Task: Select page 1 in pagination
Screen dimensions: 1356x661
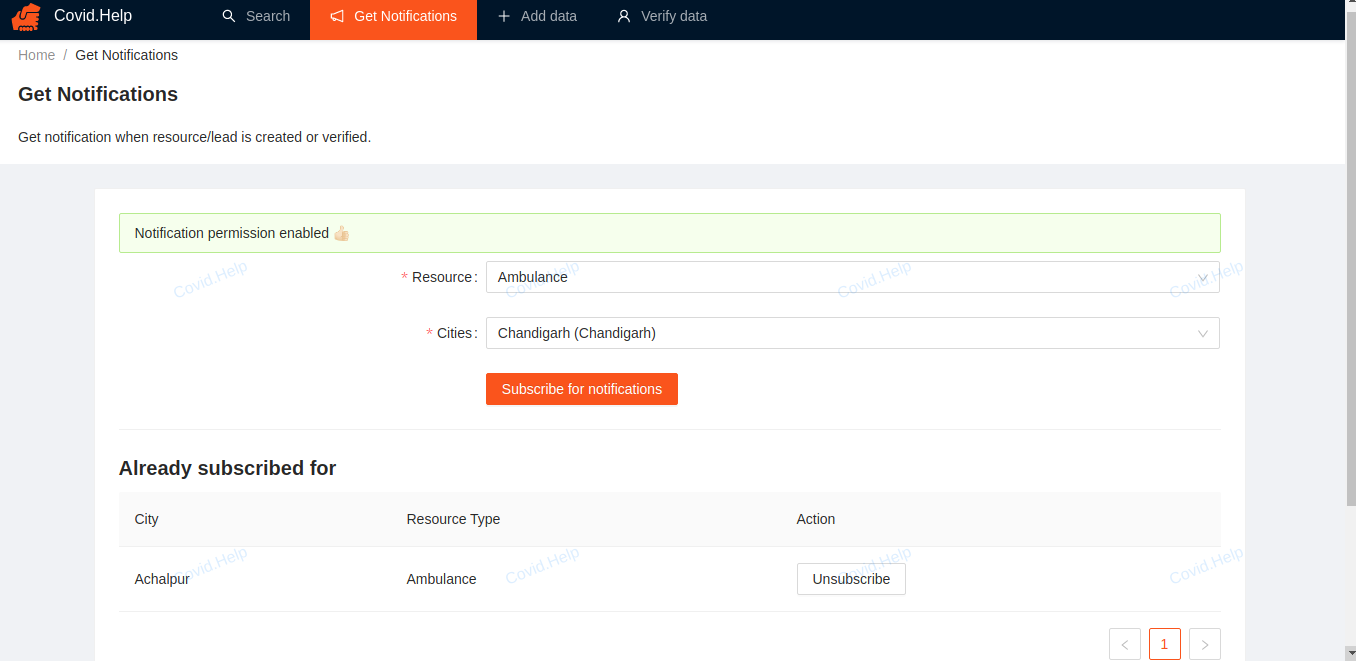Action: [1165, 644]
